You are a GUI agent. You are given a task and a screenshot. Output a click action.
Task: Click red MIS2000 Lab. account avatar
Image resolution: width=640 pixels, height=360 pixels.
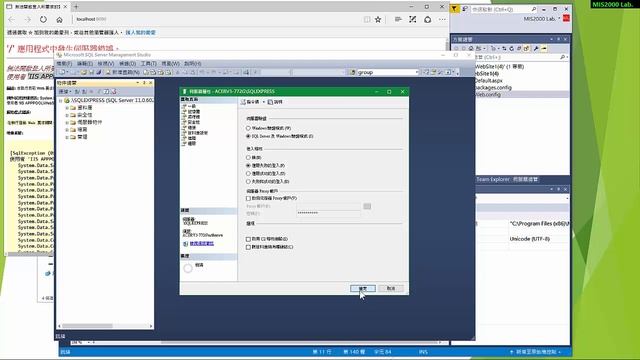(566, 19)
